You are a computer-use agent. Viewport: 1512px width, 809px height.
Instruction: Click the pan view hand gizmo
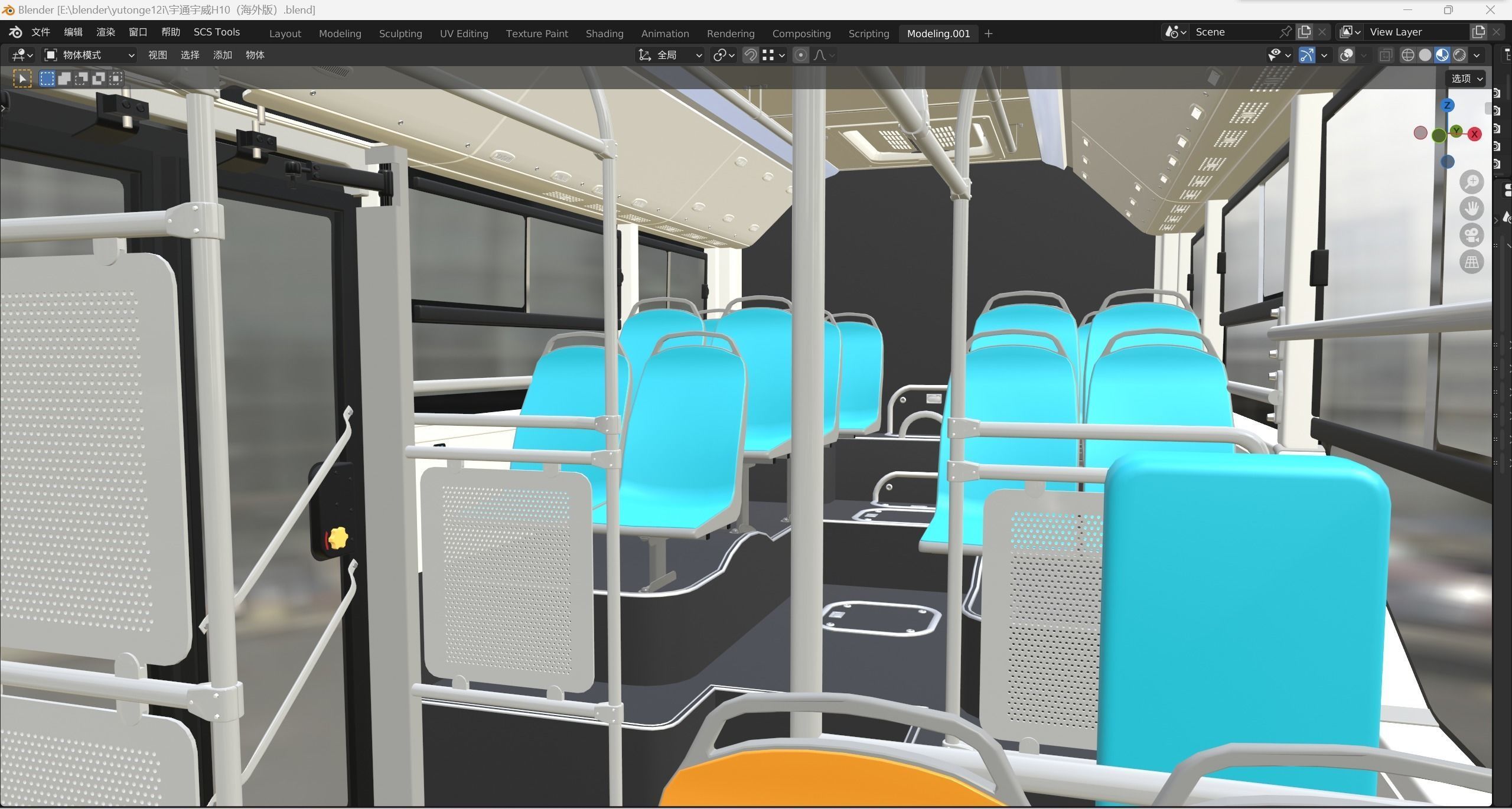tap(1471, 208)
